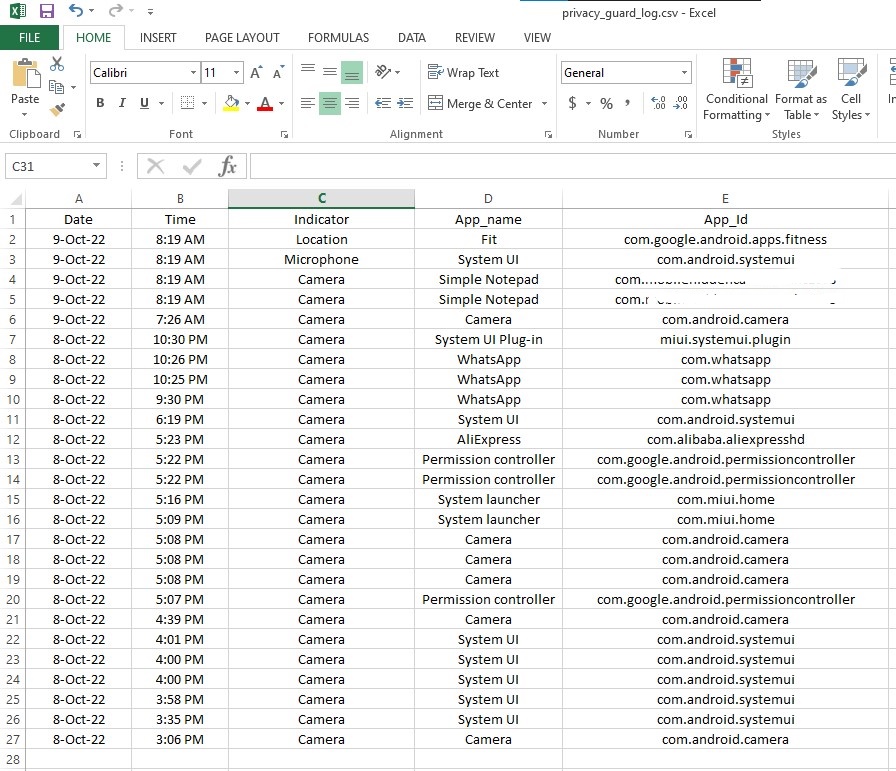Image resolution: width=896 pixels, height=771 pixels.
Task: Cut selection with the scissors icon
Action: click(x=57, y=63)
